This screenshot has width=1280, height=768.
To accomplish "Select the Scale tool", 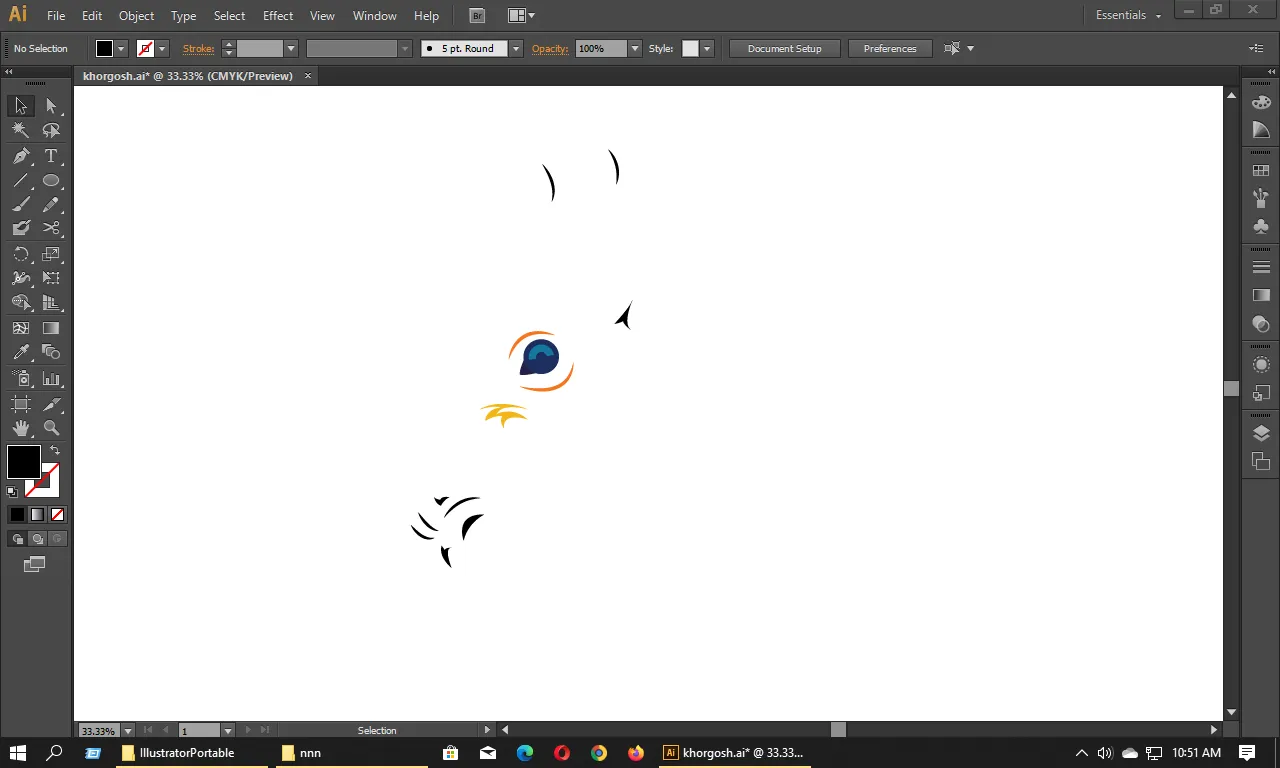I will pyautogui.click(x=51, y=255).
